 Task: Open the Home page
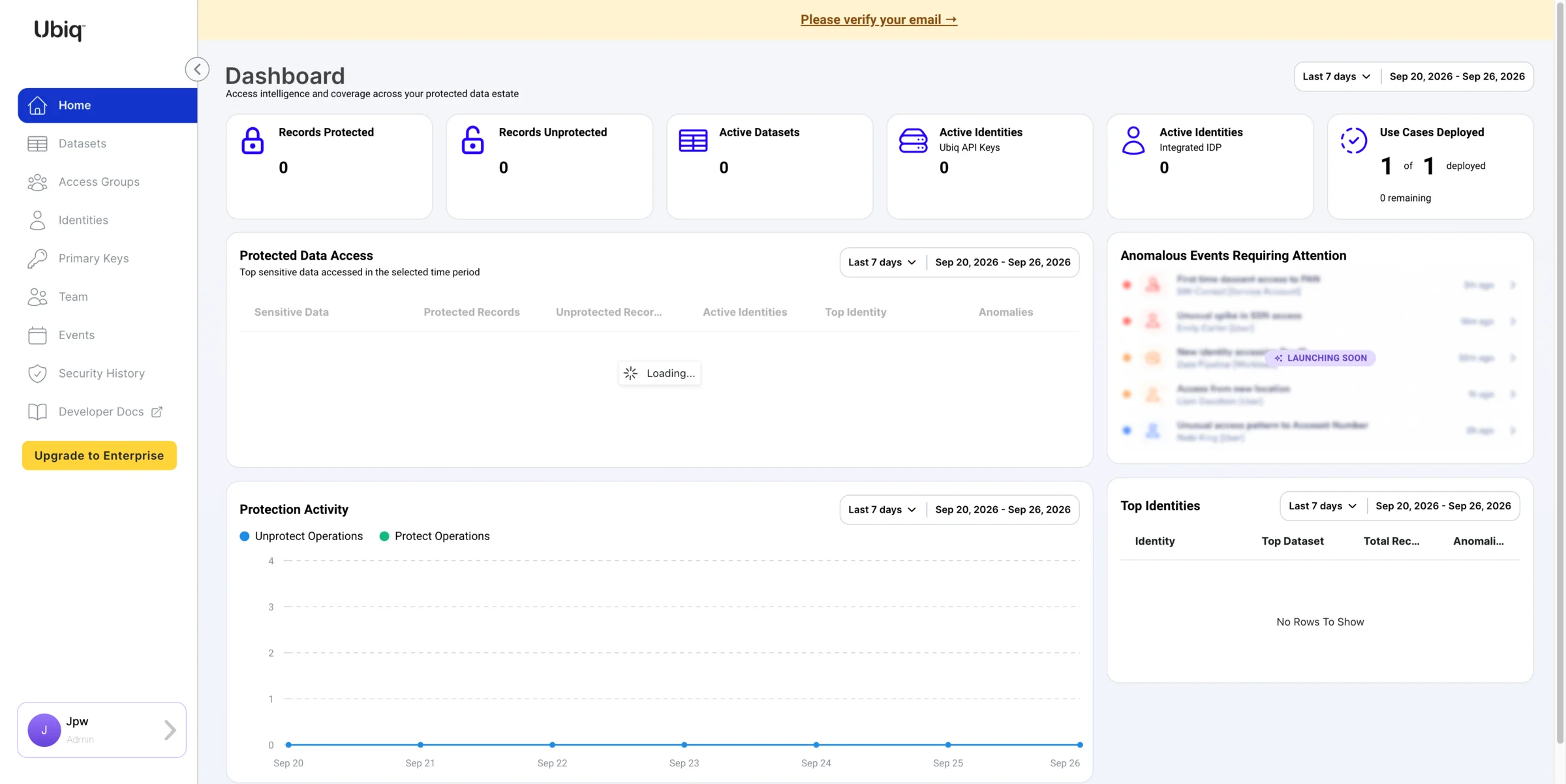point(108,105)
